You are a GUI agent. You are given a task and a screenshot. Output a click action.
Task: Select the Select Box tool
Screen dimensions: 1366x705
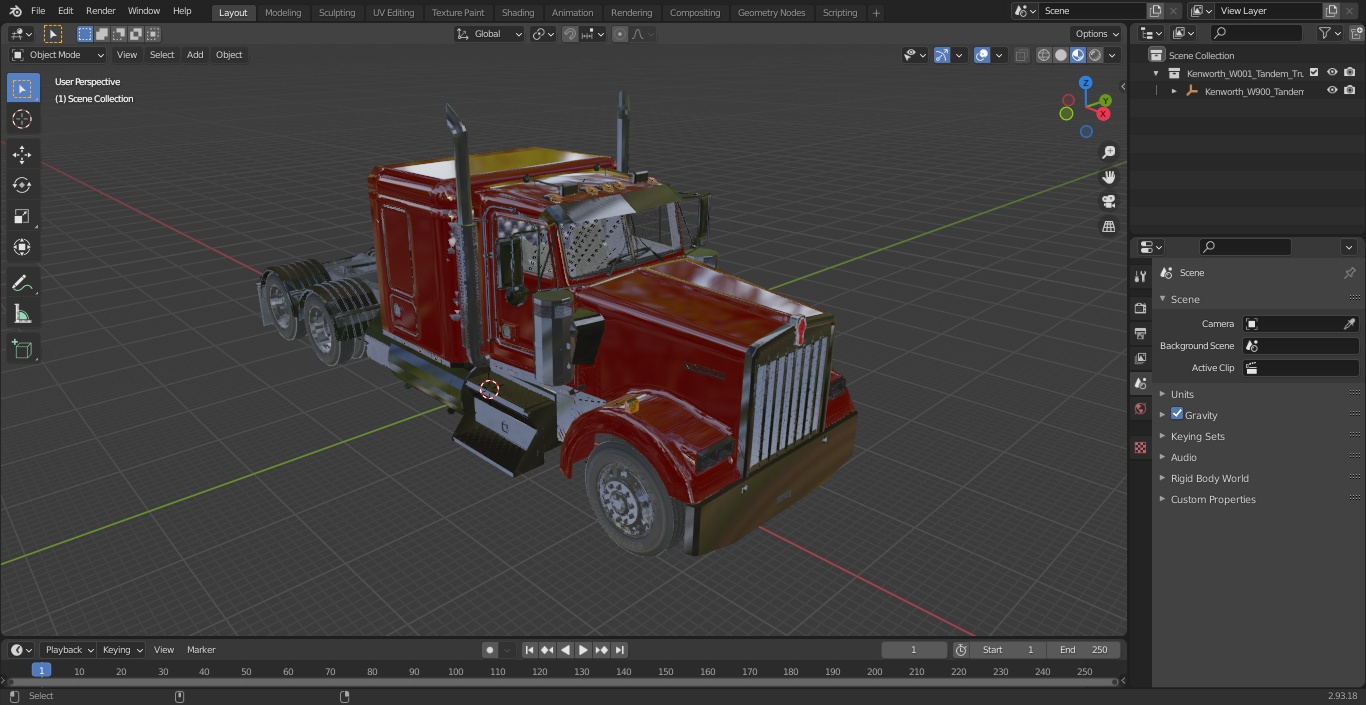22,88
